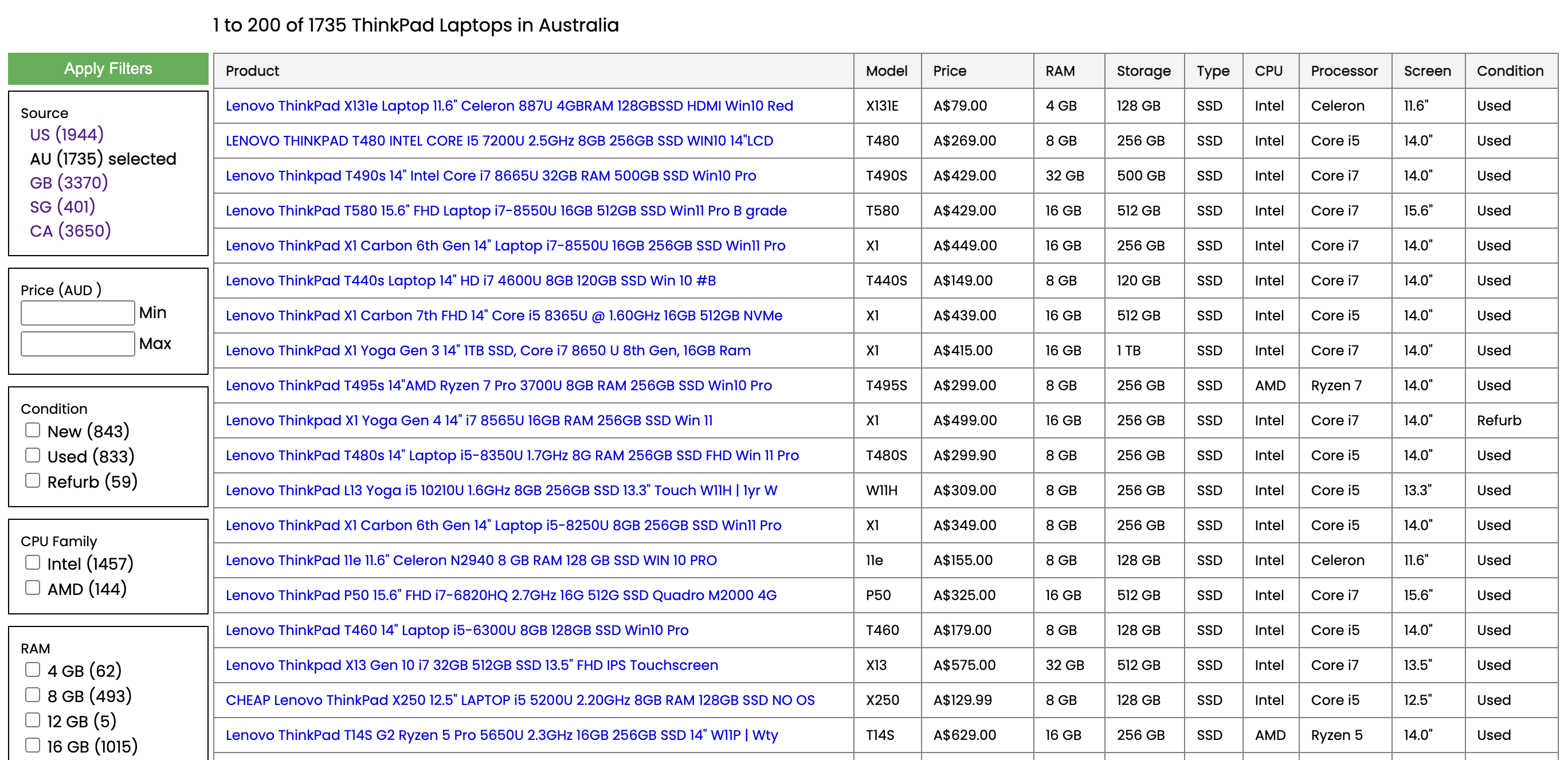Open the ThinkPad P50 Quadro M2000 listing
This screenshot has width=1568, height=760.
(500, 595)
